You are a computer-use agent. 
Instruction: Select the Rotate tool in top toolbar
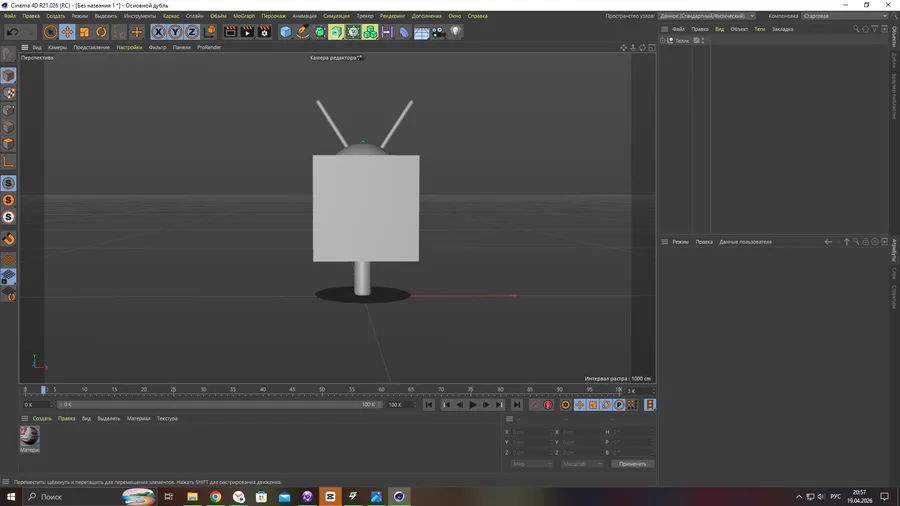tap(101, 32)
